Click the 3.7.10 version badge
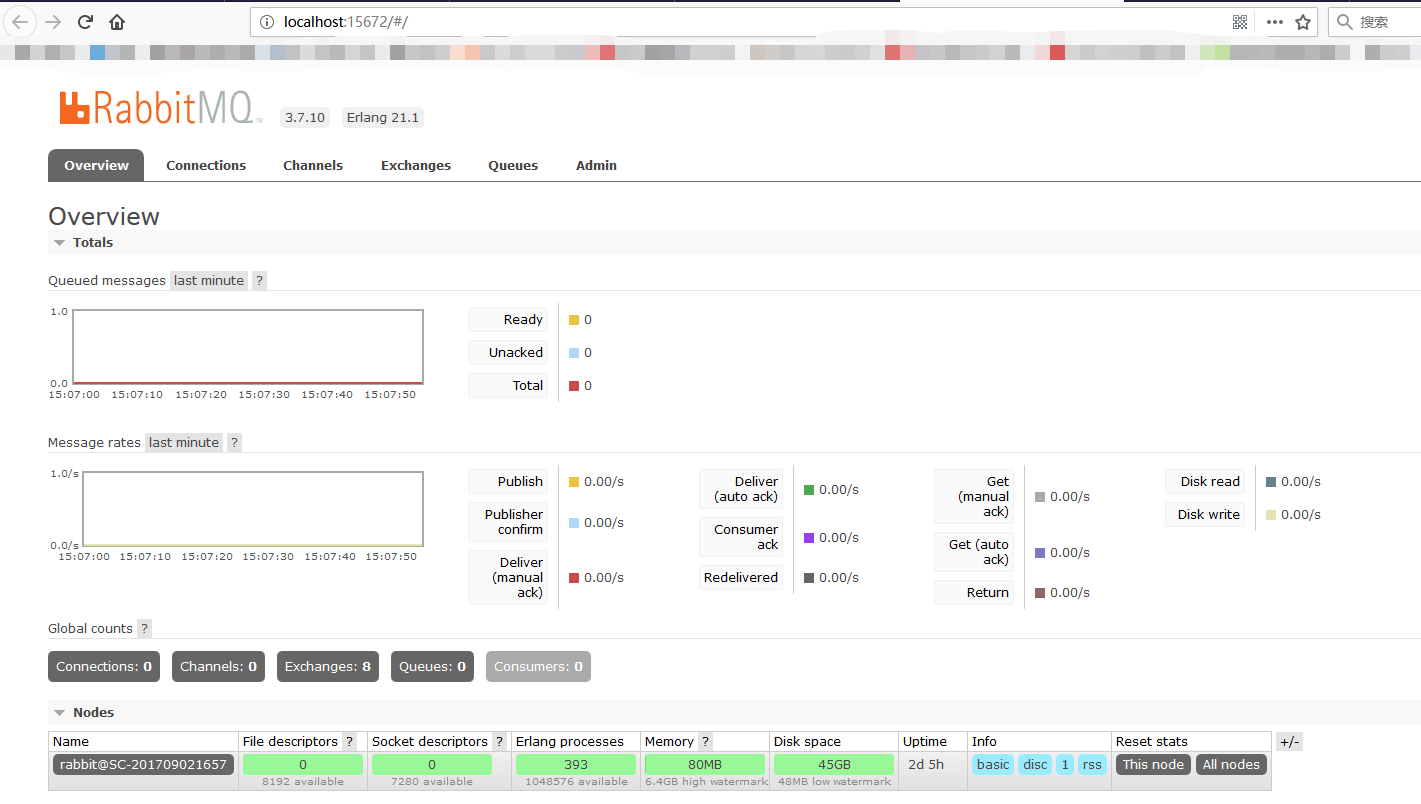 point(305,118)
